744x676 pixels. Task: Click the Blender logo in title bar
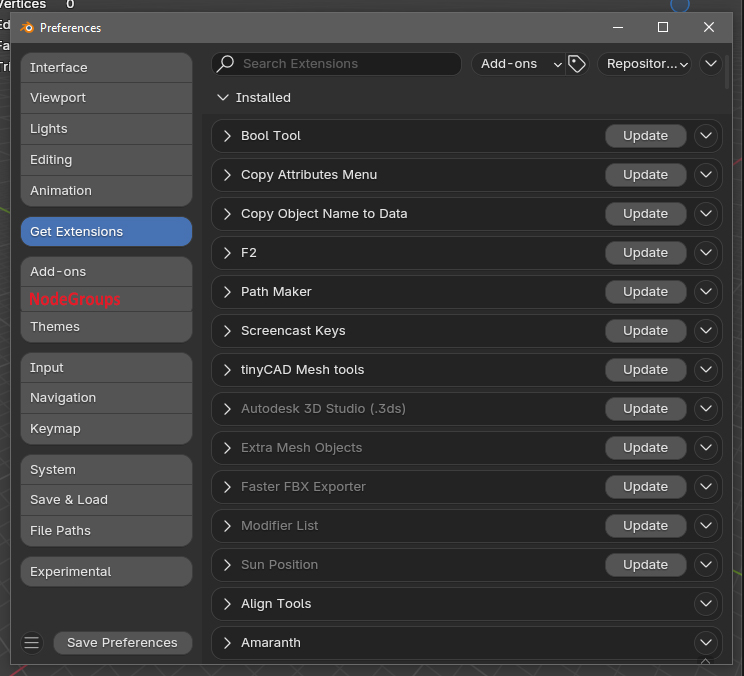coord(27,28)
